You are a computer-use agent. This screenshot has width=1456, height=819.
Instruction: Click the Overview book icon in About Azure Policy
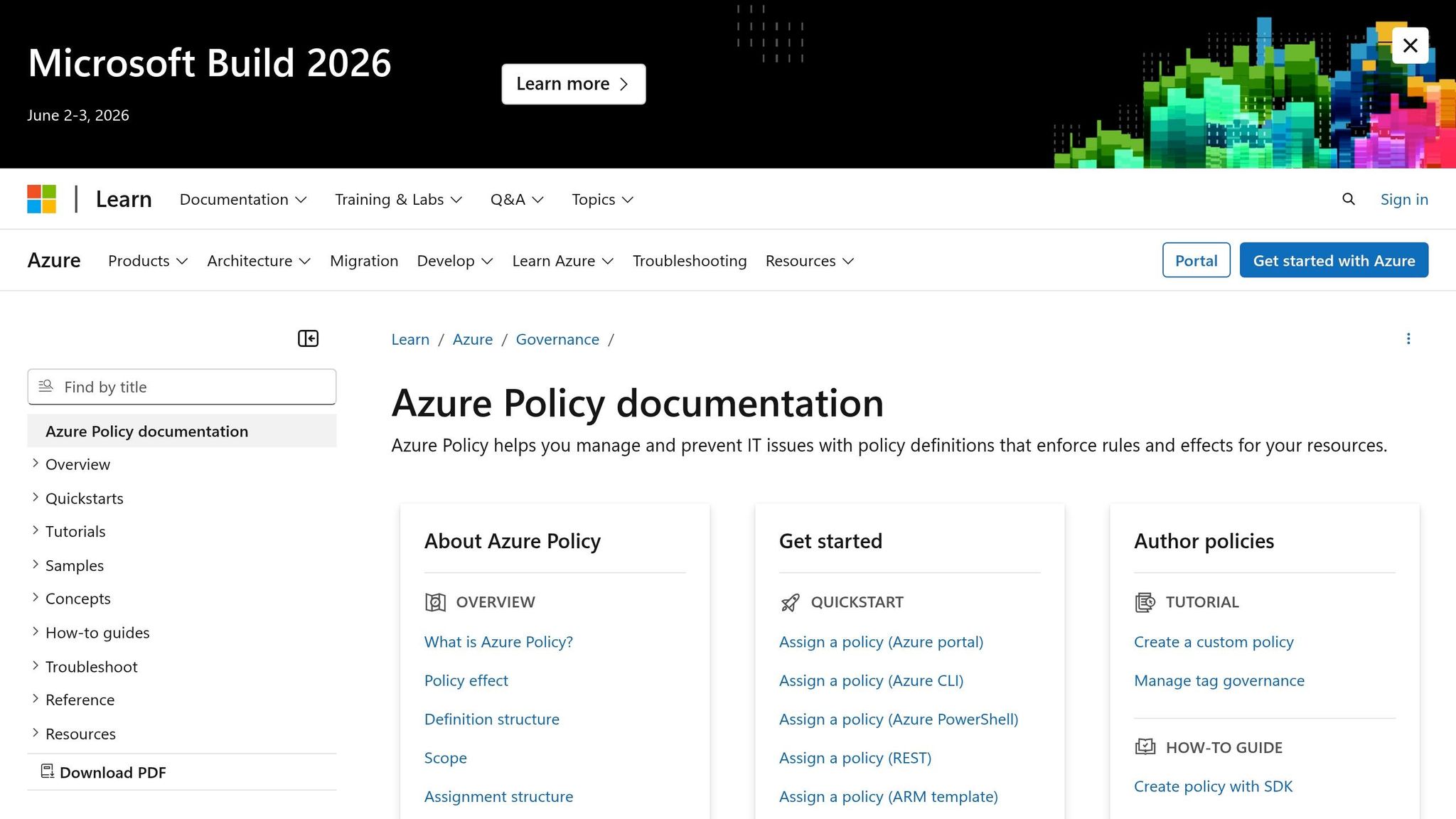click(x=434, y=602)
